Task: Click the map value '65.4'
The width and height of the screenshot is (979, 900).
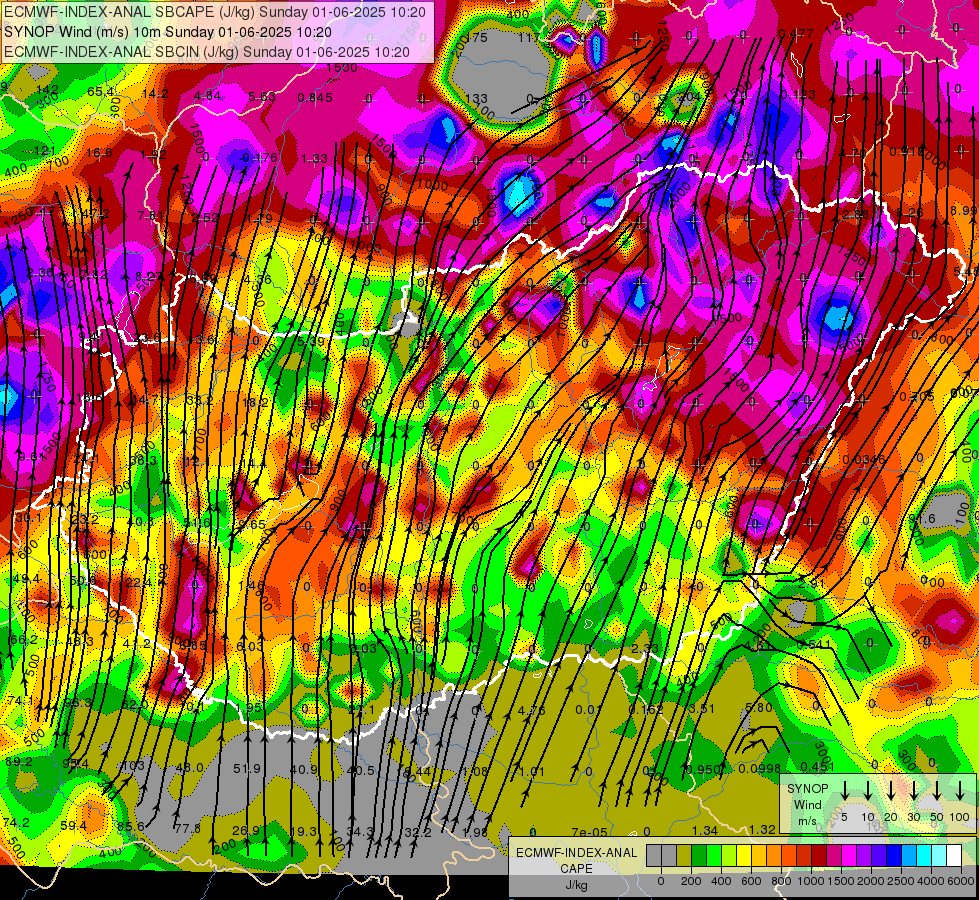Action: point(101,92)
